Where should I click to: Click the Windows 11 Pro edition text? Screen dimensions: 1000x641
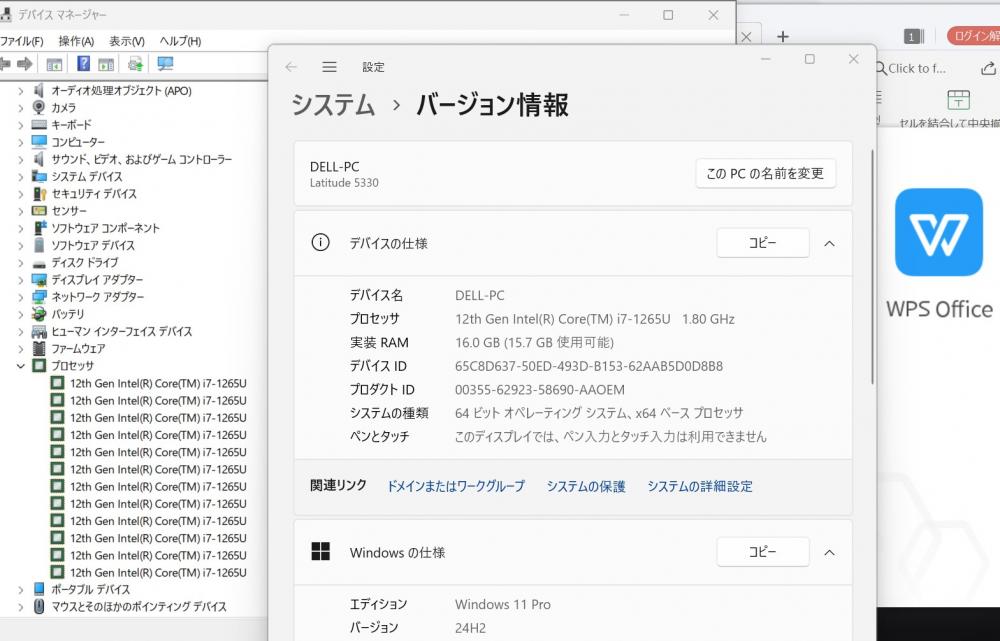503,604
